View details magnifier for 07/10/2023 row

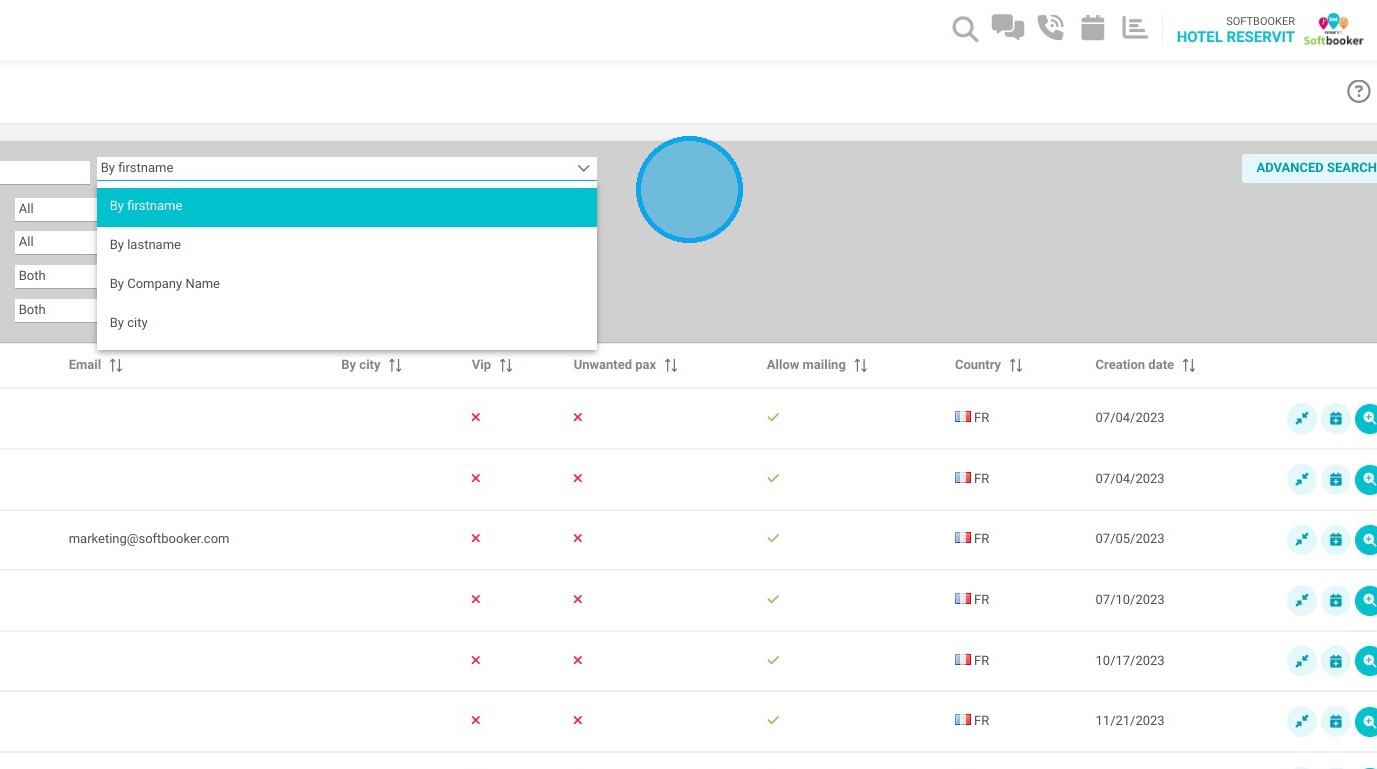(x=1367, y=601)
